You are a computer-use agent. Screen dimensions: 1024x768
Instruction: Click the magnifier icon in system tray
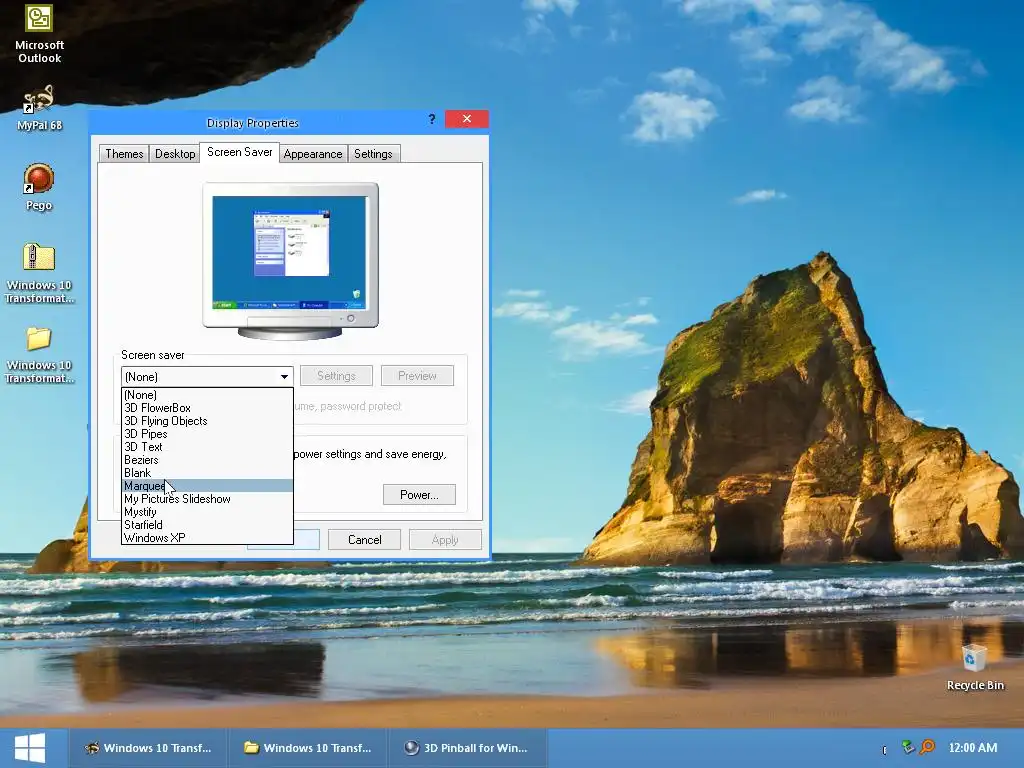(927, 746)
